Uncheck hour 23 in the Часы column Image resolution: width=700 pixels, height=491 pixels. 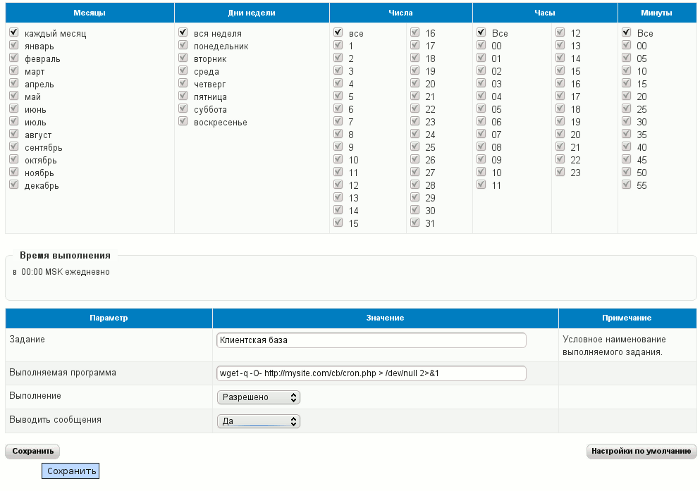560,172
